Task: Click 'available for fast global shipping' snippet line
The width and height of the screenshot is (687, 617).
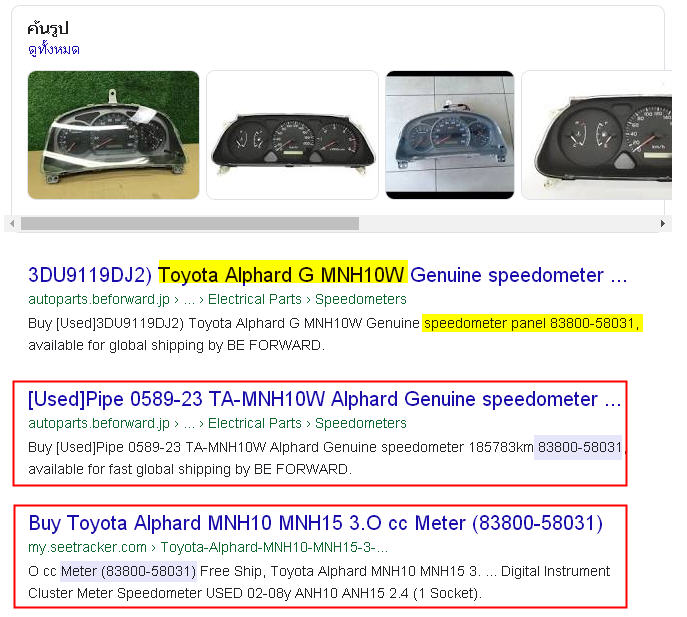Action: (190, 469)
